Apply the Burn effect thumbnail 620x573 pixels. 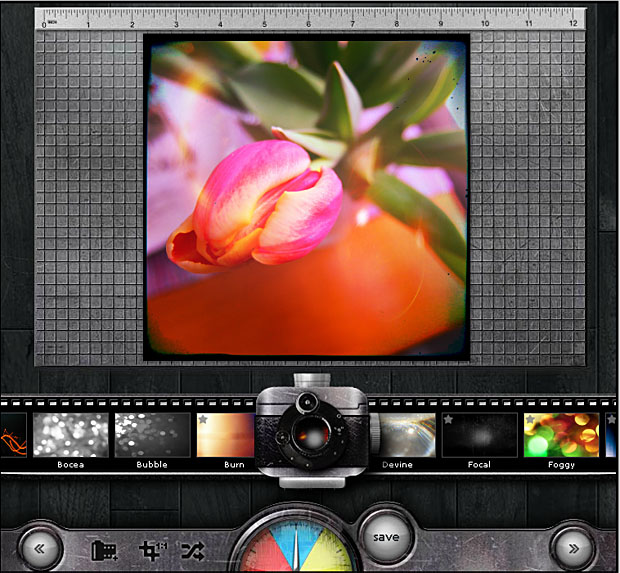(228, 435)
